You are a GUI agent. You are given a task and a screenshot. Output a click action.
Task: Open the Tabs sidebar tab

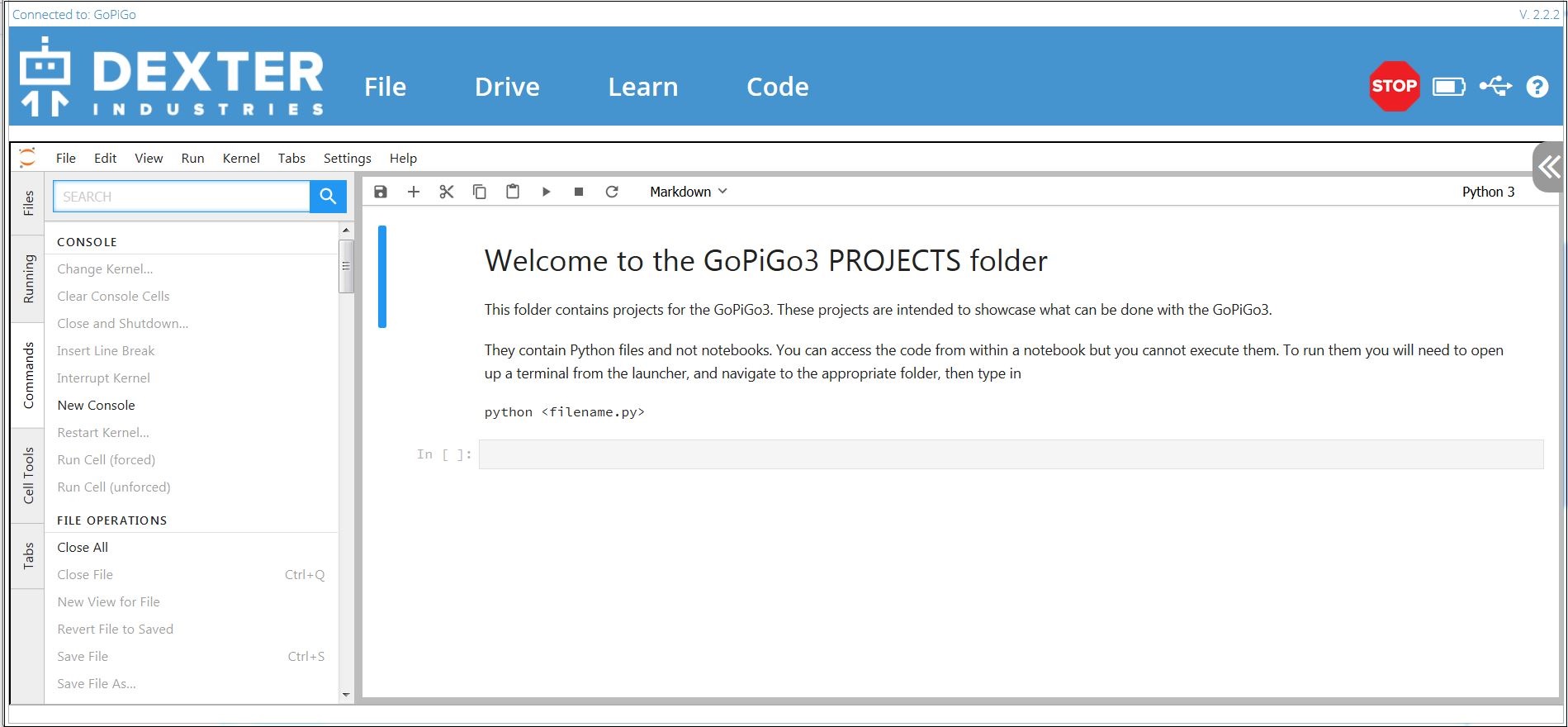pos(28,556)
